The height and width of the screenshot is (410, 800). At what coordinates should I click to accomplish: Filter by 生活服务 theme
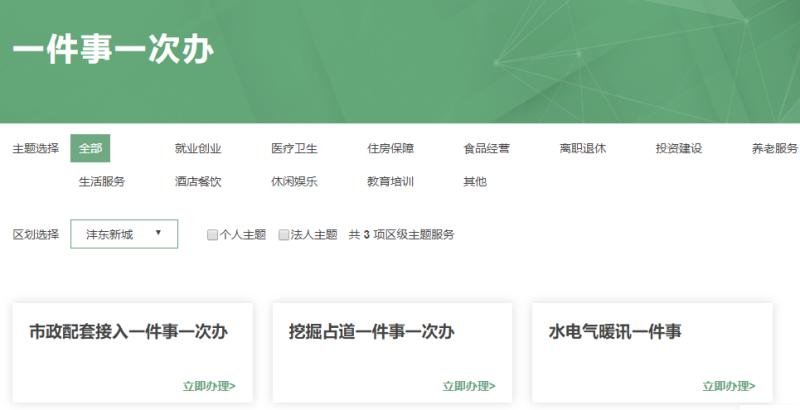point(102,182)
